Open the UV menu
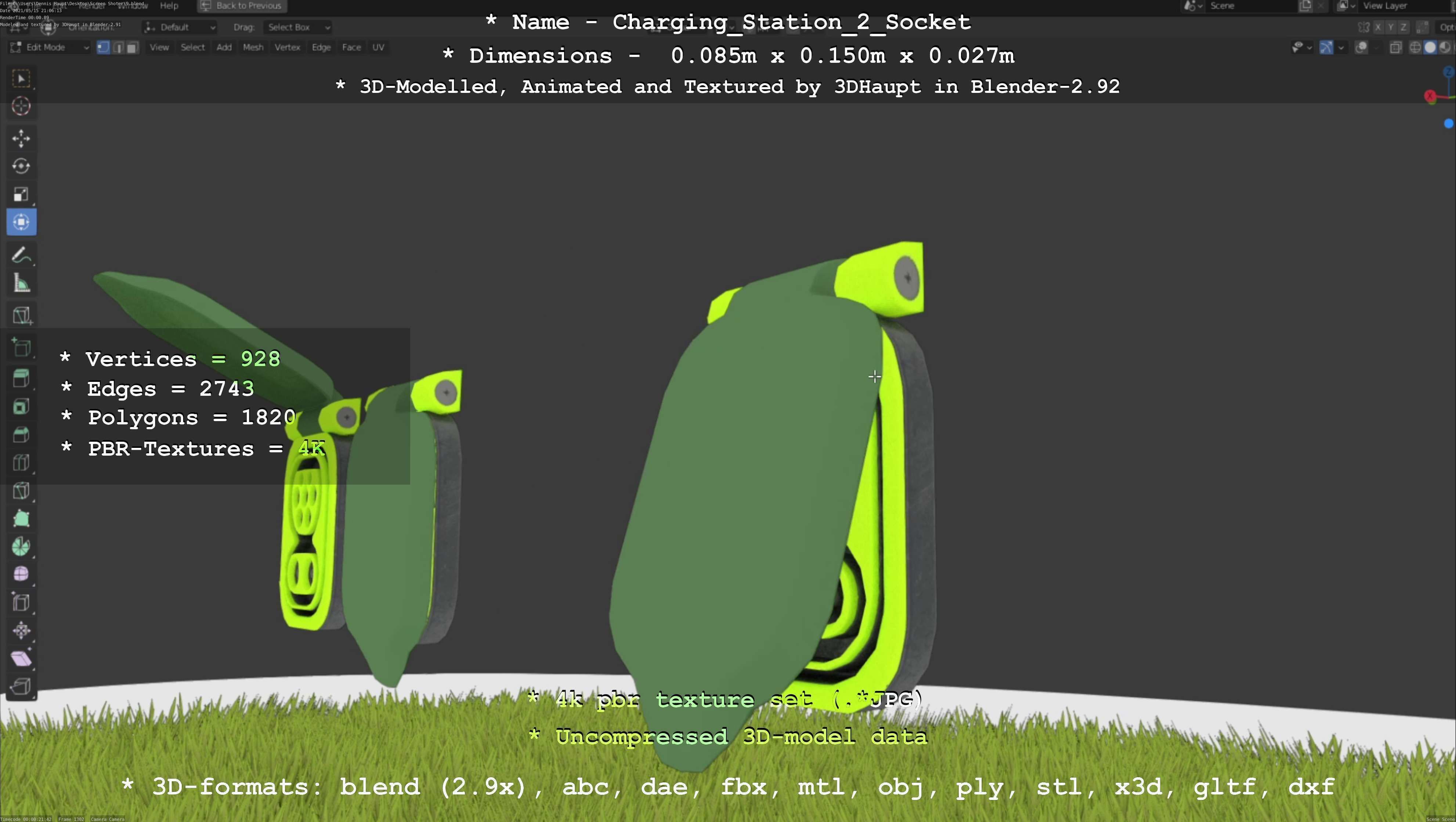The image size is (1456, 822). click(x=378, y=47)
